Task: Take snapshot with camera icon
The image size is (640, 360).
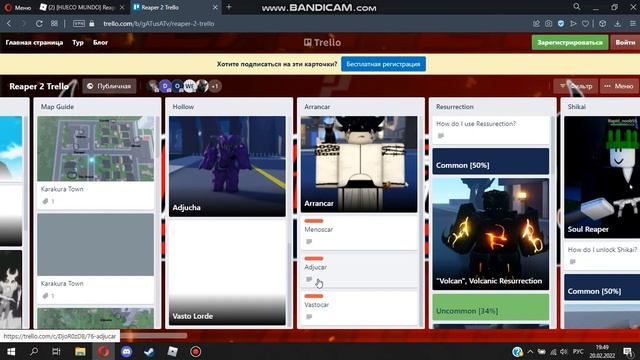Action: pos(549,24)
